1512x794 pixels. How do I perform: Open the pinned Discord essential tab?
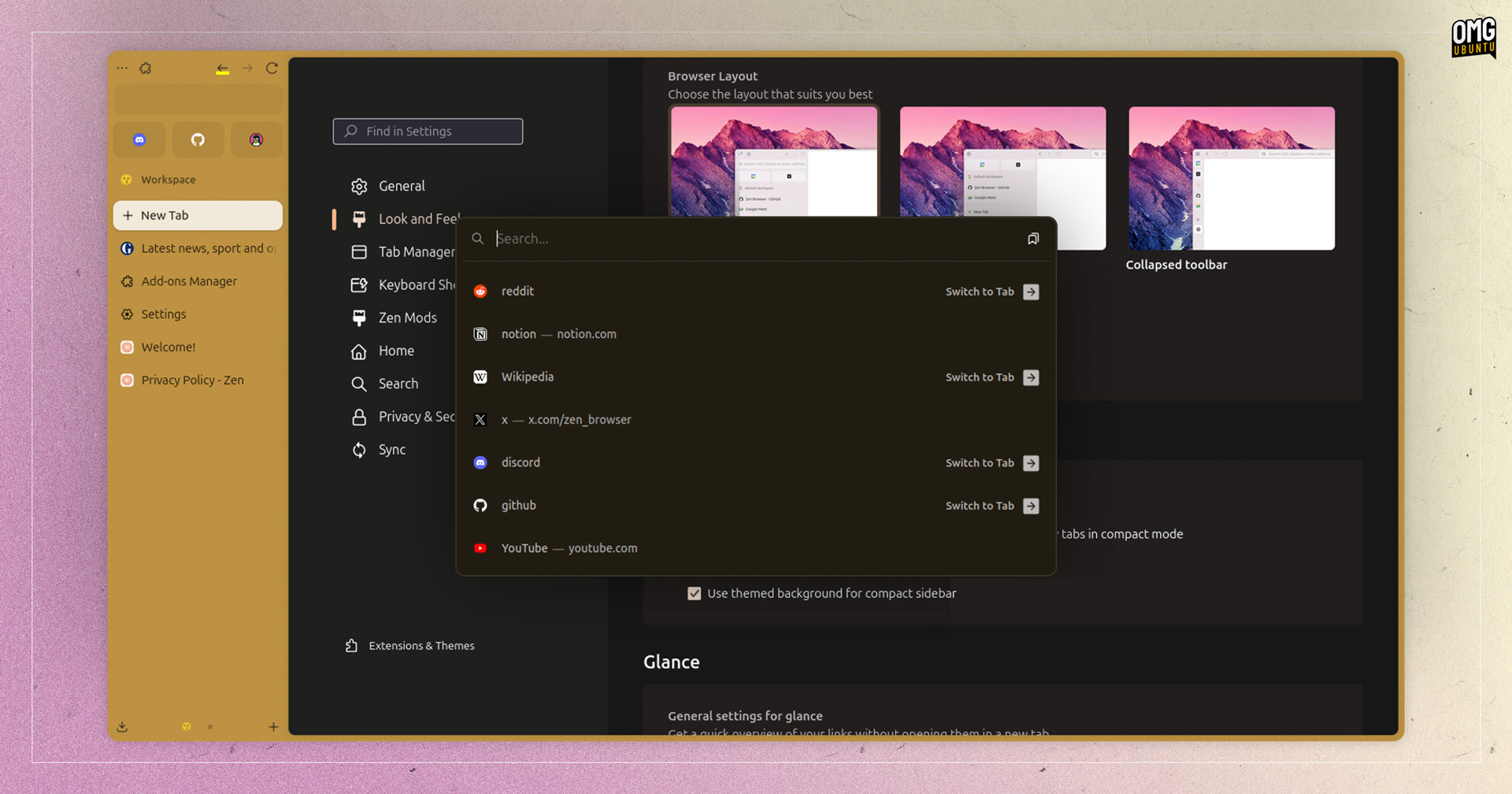tap(139, 140)
